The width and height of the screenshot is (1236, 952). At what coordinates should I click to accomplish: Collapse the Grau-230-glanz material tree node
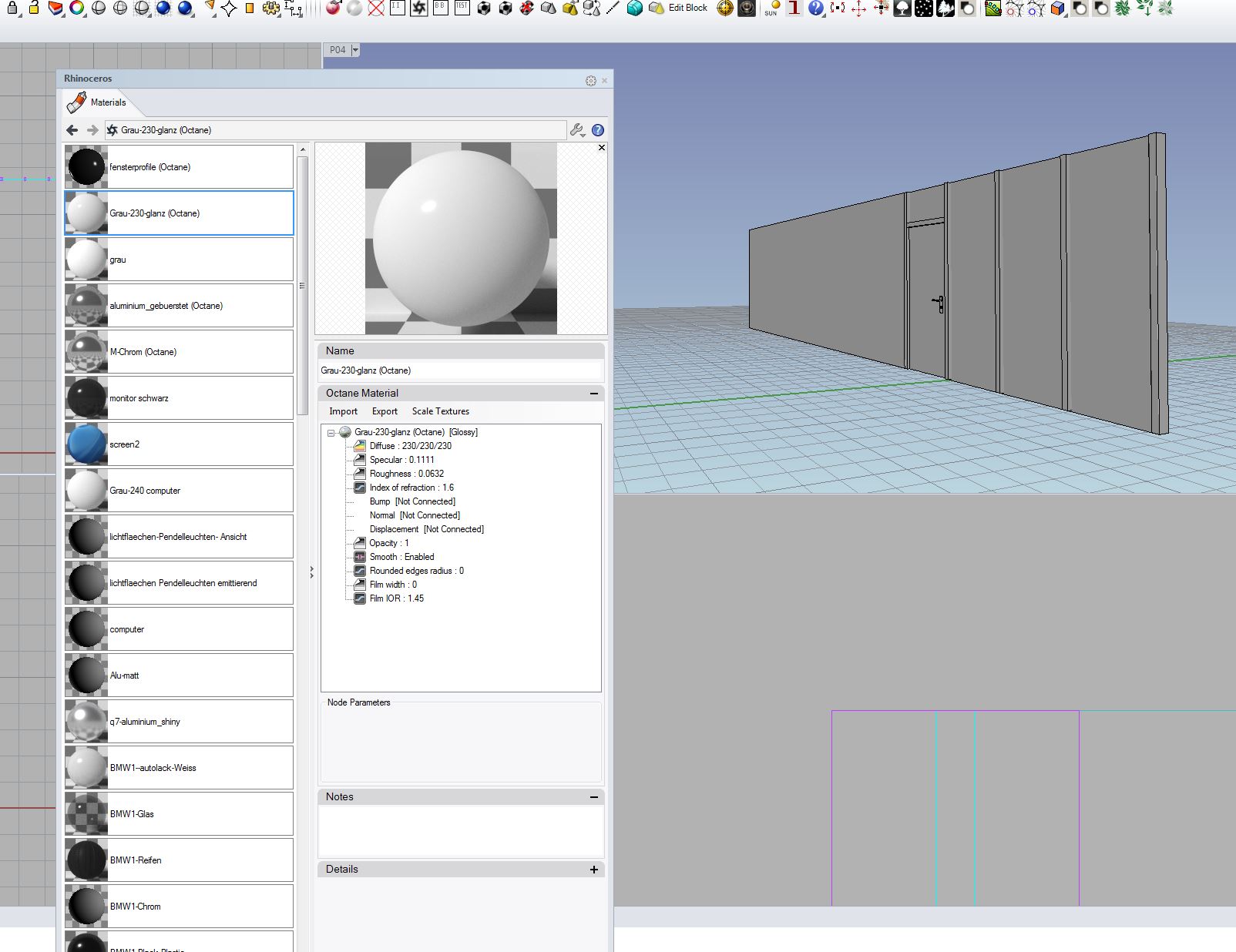331,433
